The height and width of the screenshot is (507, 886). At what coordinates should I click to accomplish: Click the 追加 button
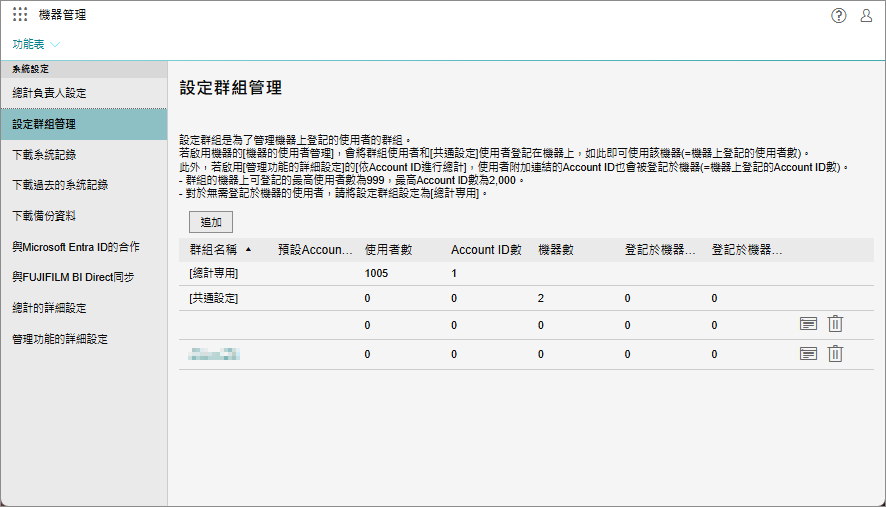[x=211, y=222]
